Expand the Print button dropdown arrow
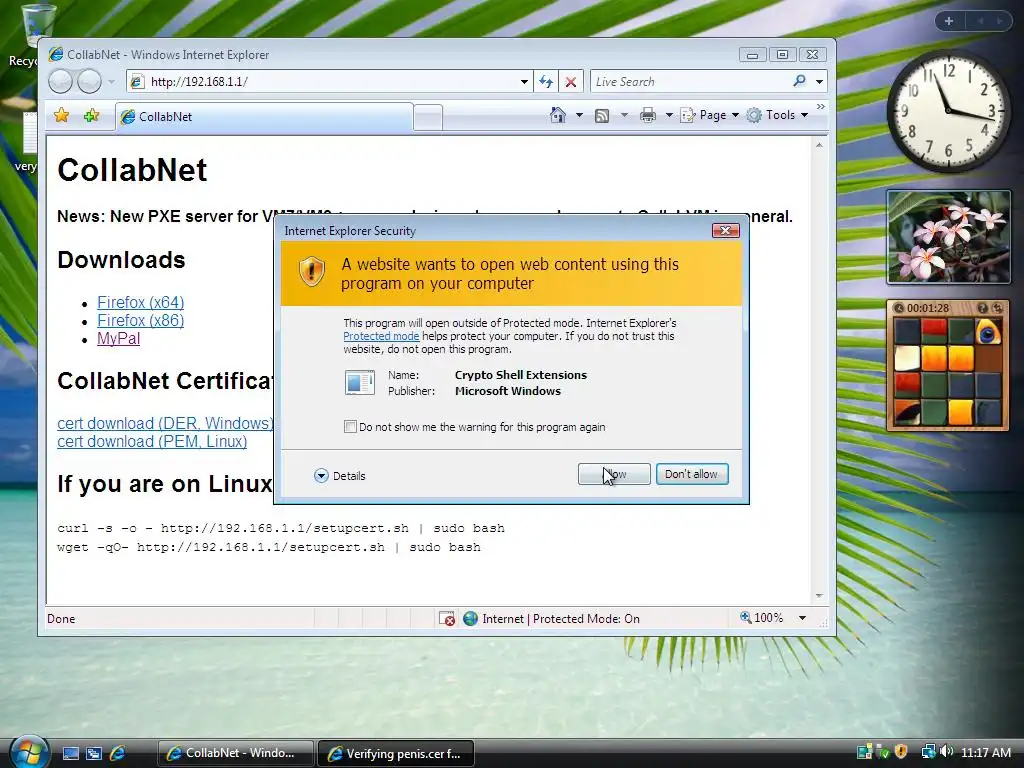This screenshot has width=1024, height=768. pos(669,116)
